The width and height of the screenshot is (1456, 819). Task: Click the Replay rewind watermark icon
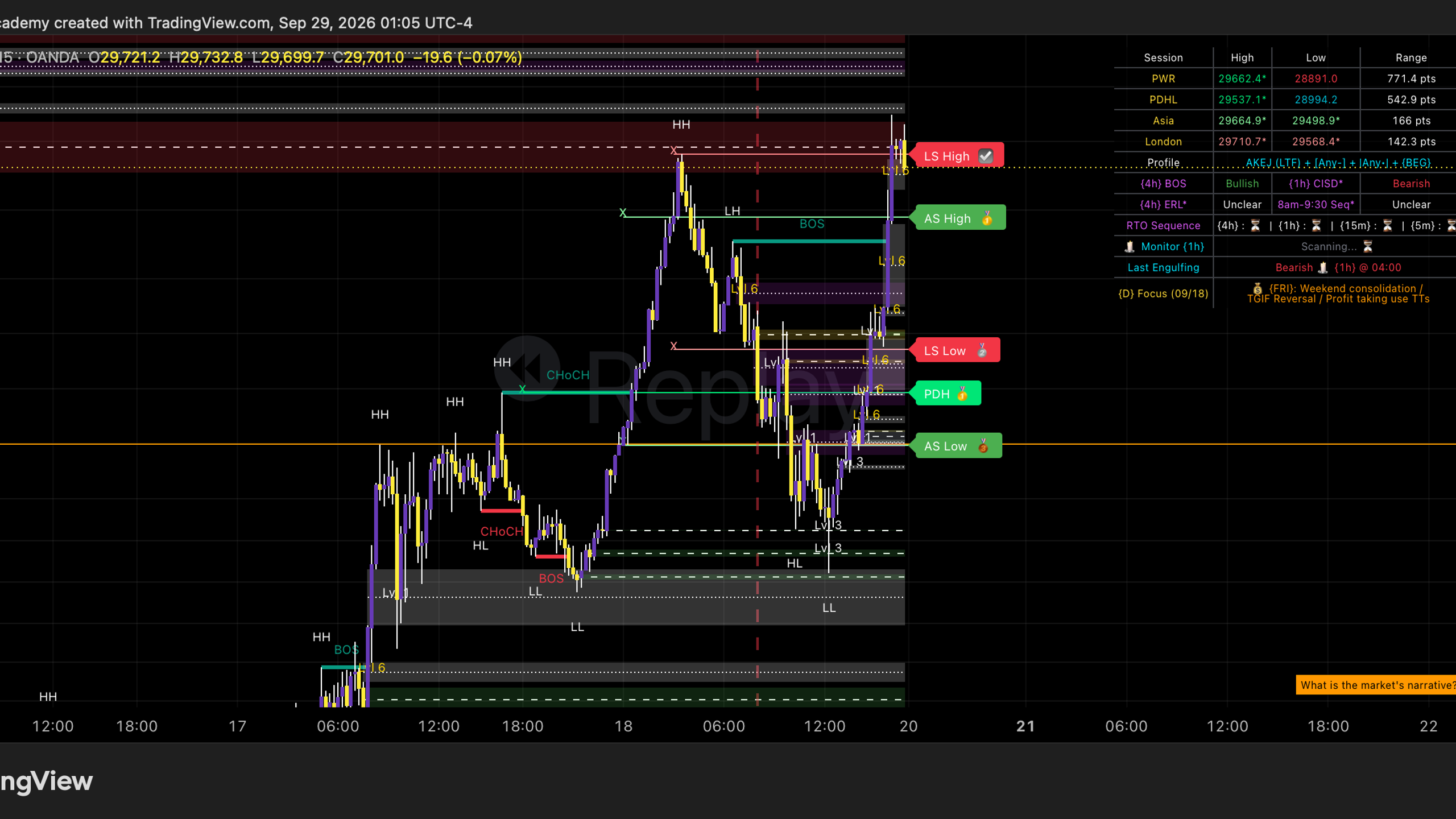tap(527, 368)
